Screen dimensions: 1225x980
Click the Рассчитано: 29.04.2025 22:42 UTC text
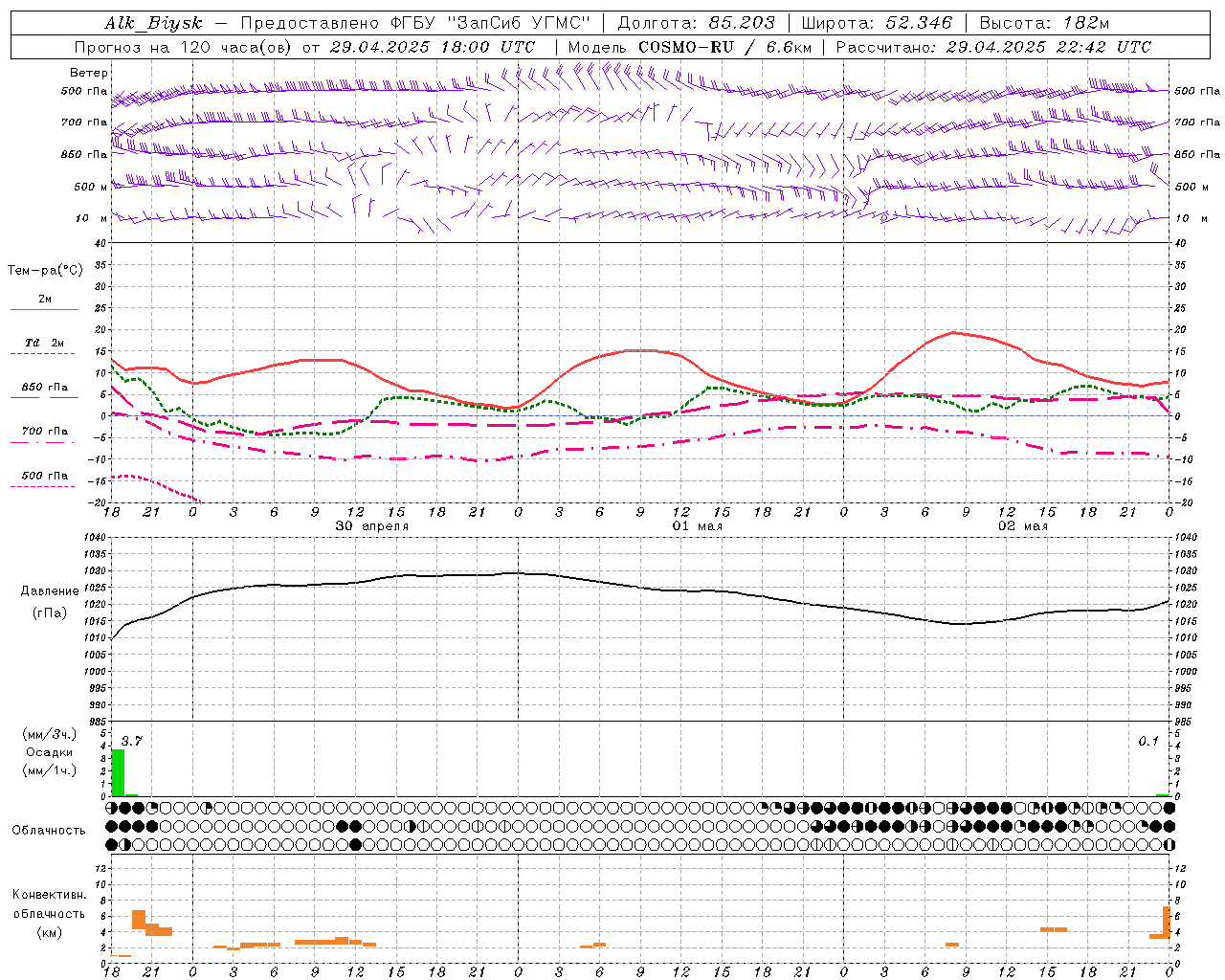pos(993,47)
